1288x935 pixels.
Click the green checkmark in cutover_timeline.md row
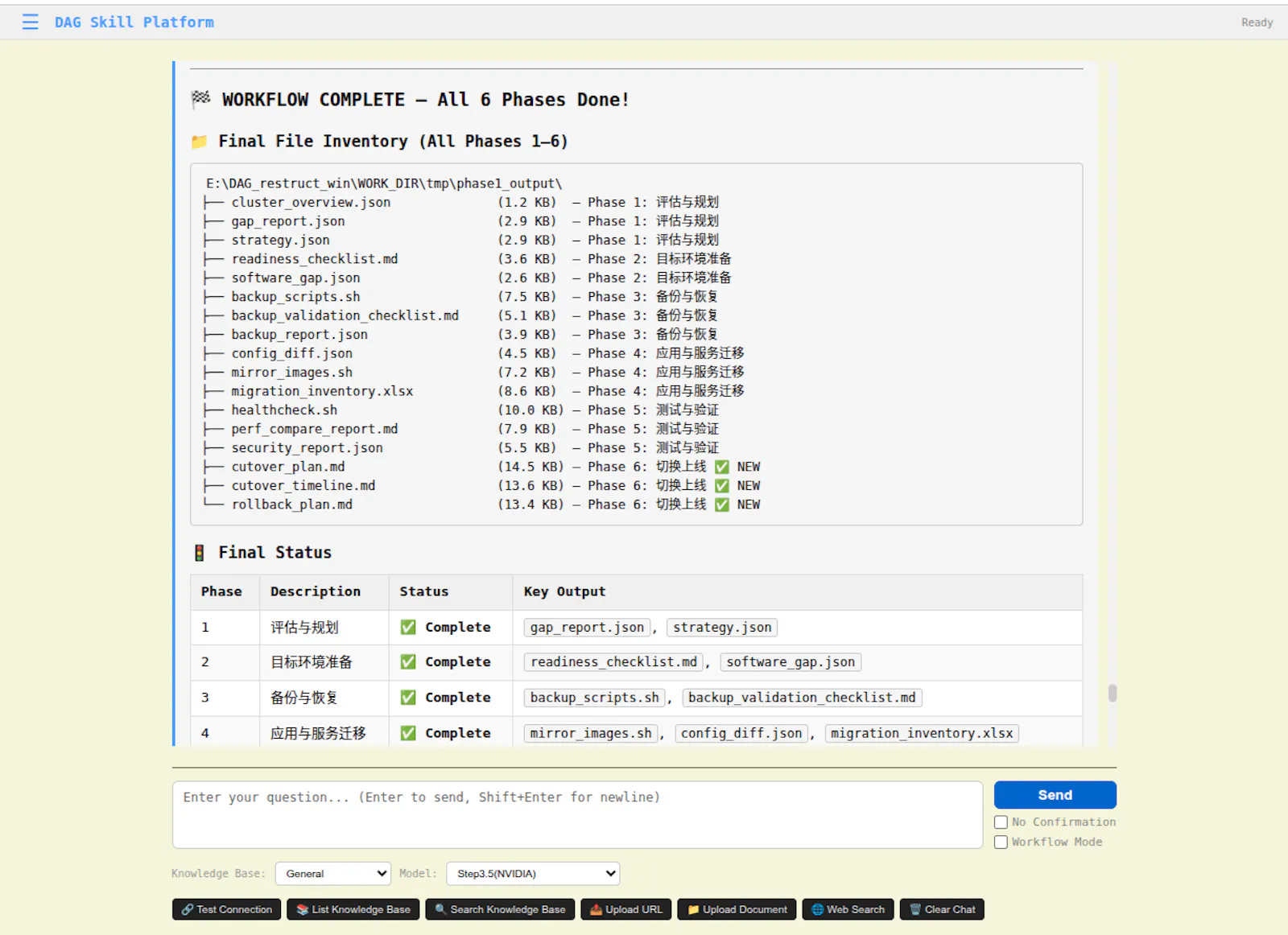click(722, 486)
